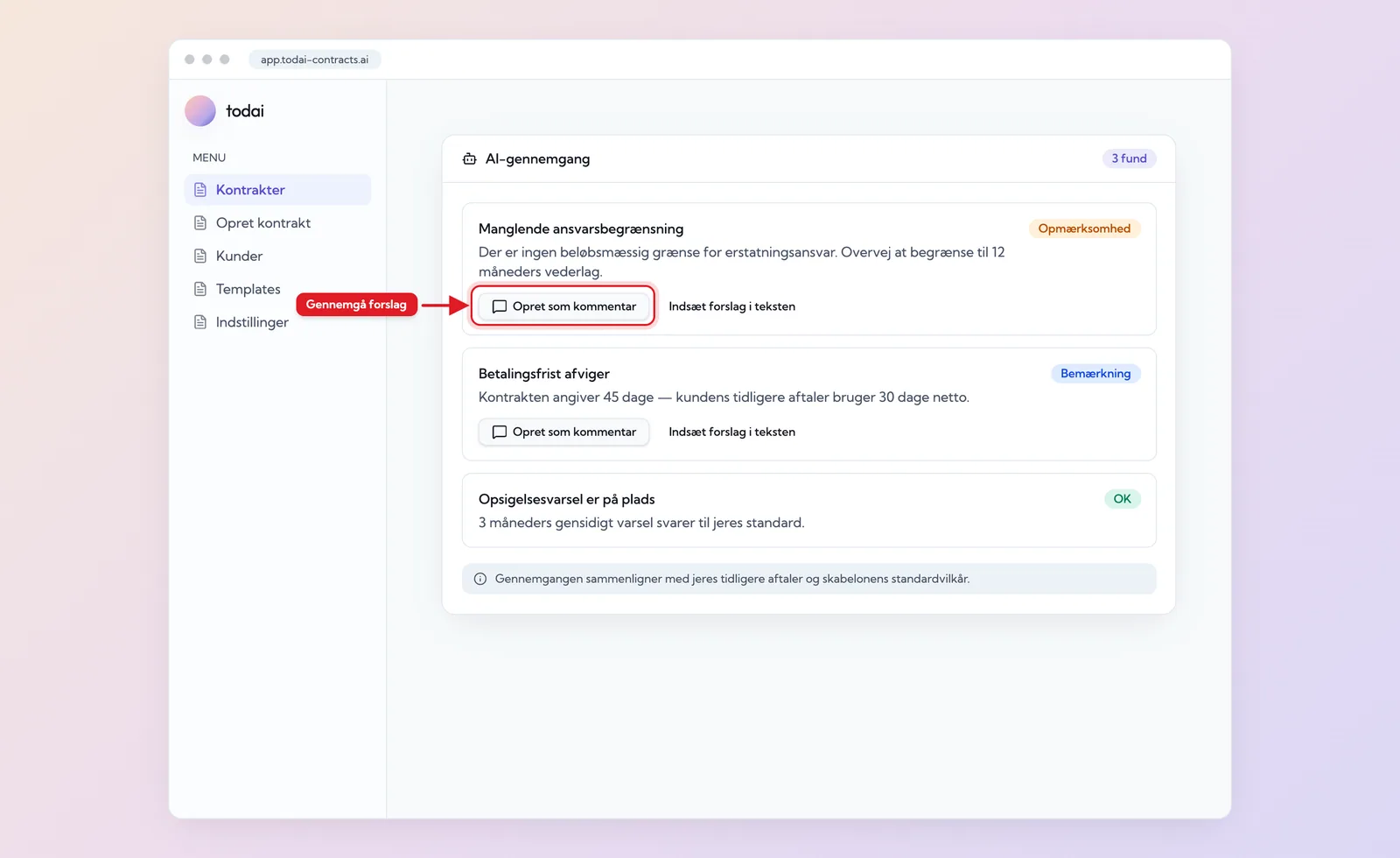Click the AI-gennemgang robot icon
The height and width of the screenshot is (858, 1400).
pos(470,158)
